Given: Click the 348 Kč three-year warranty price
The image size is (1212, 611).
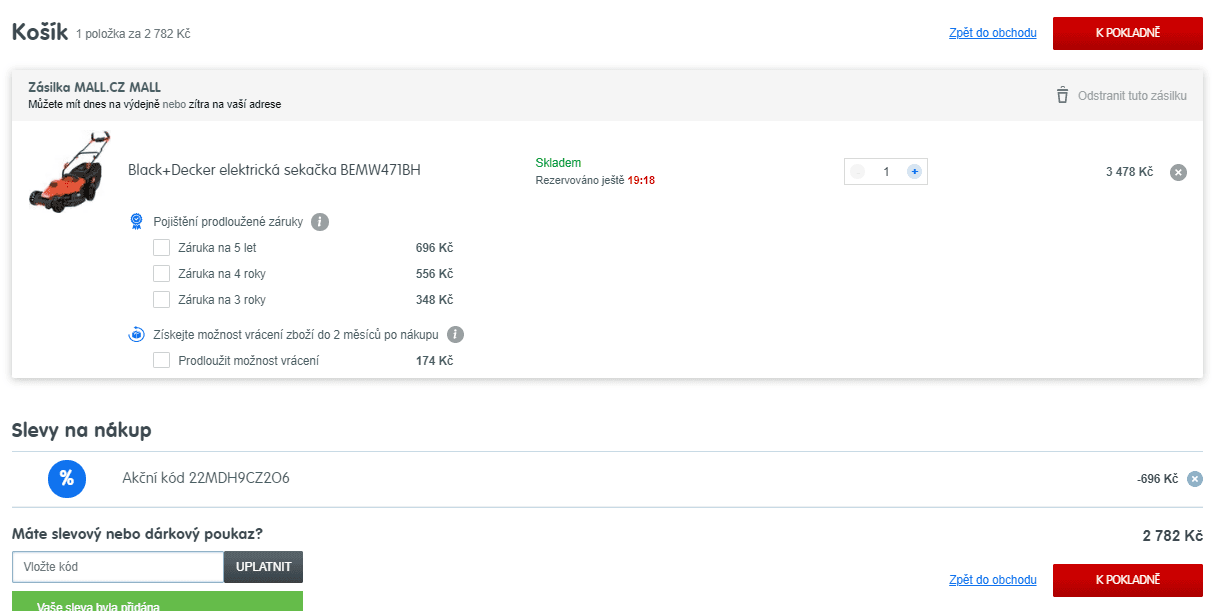Looking at the screenshot, I should coord(434,300).
